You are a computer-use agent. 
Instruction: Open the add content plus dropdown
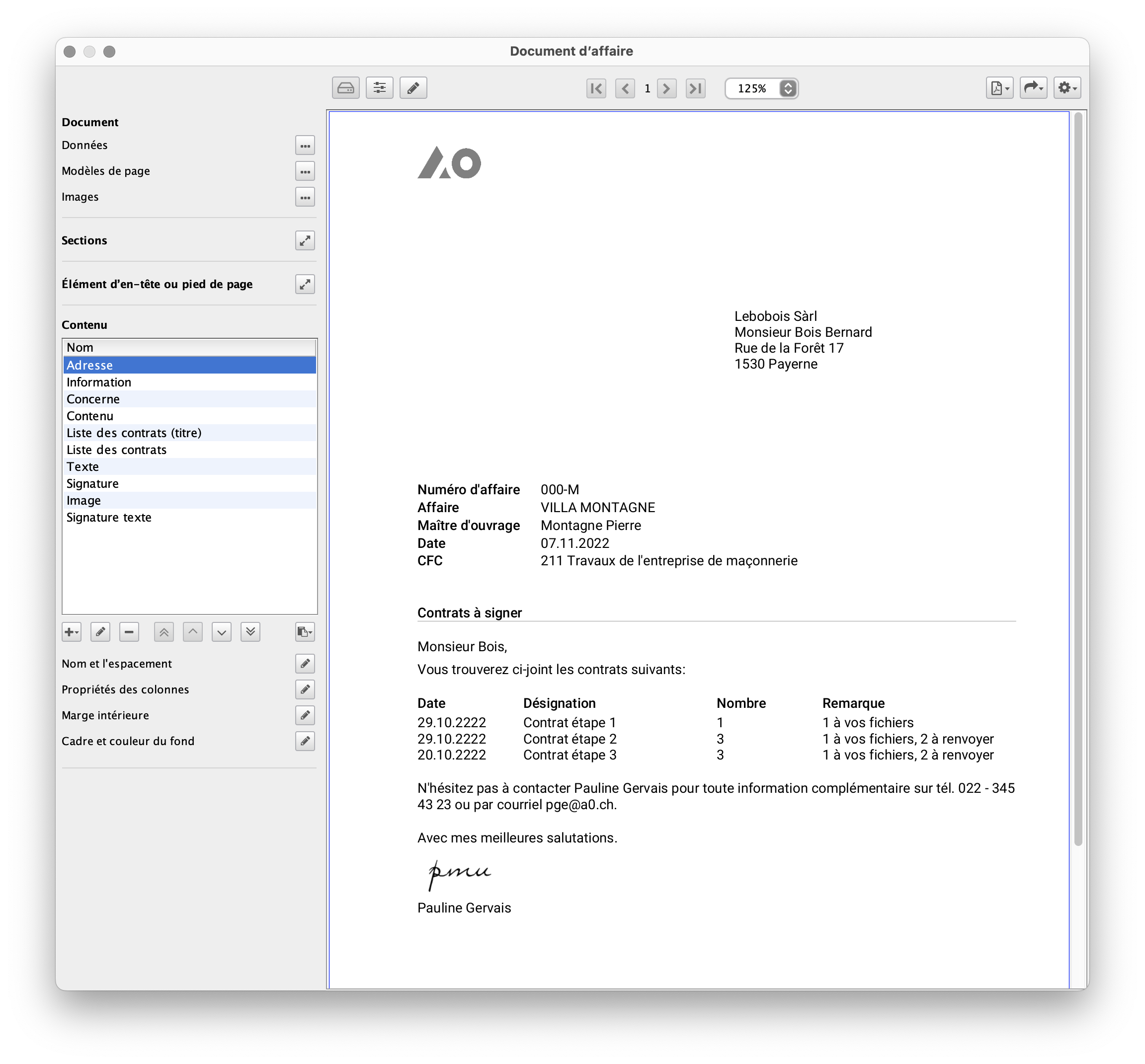point(72,632)
